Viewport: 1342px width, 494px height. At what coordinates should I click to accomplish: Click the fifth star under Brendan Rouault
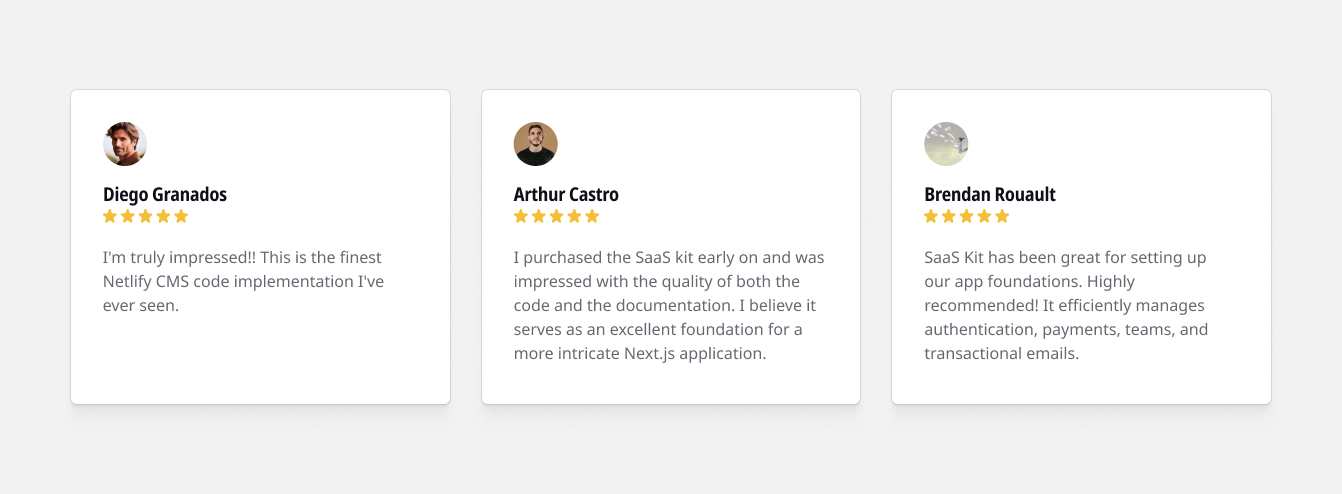coord(1002,216)
